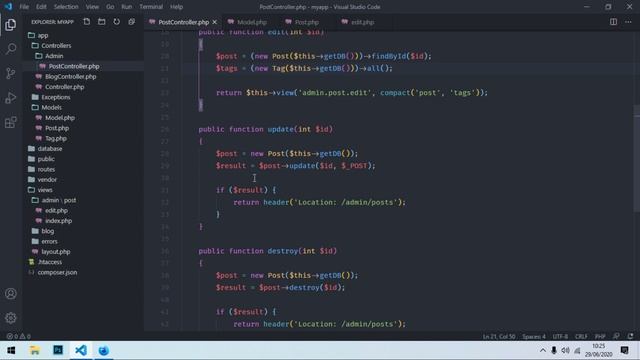Open the Go menu

(x=110, y=7)
